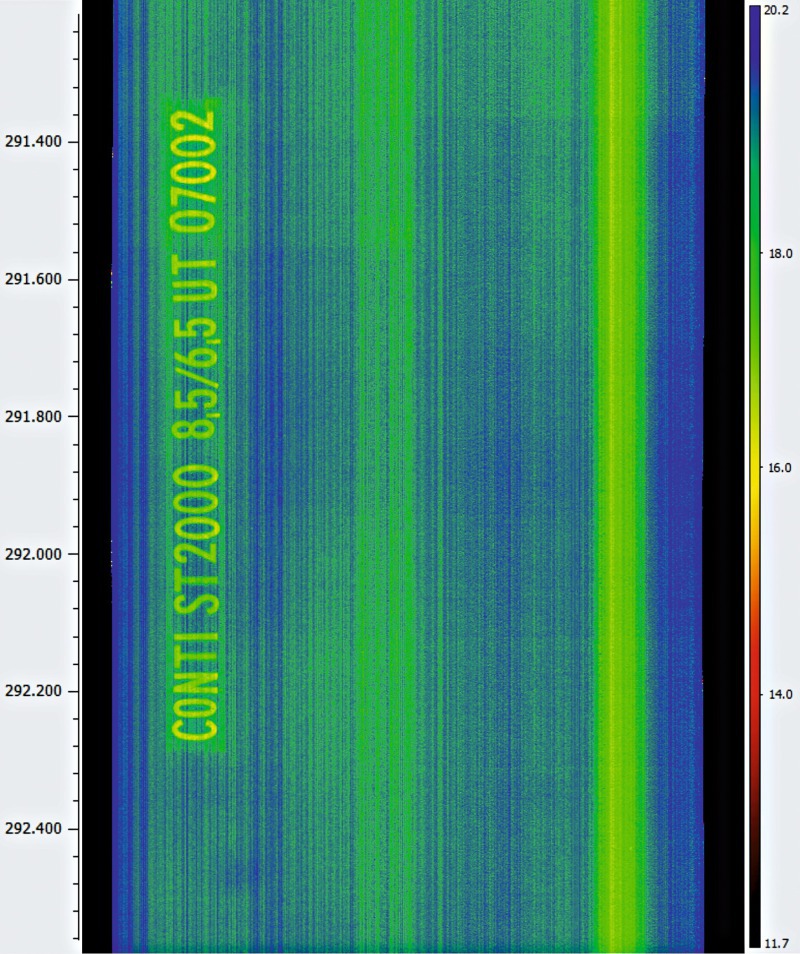Screen dimensions: 800x954
Task: Select the 291.800 position on the axis
Action: point(34,416)
